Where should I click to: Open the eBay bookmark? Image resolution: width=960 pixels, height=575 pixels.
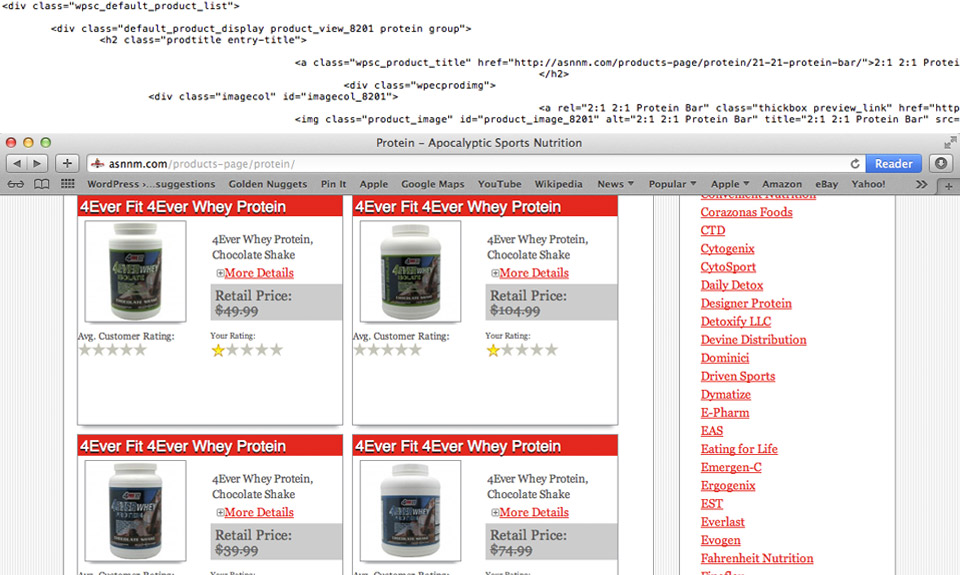click(827, 184)
